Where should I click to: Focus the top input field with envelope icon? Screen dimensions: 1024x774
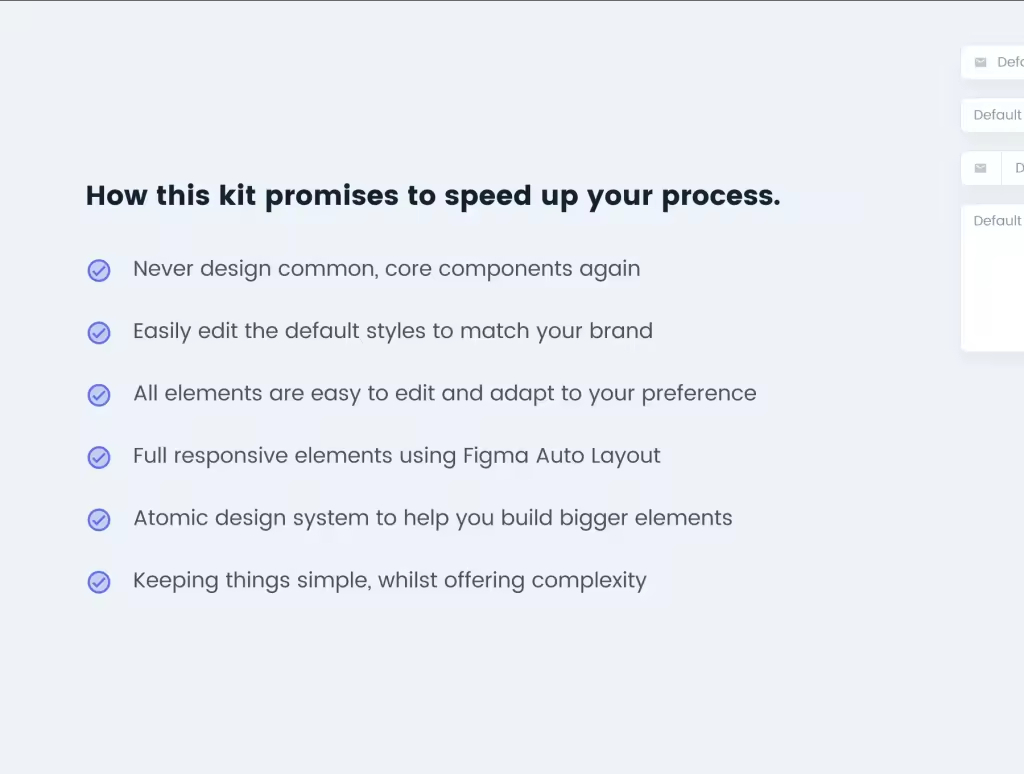[1008, 63]
